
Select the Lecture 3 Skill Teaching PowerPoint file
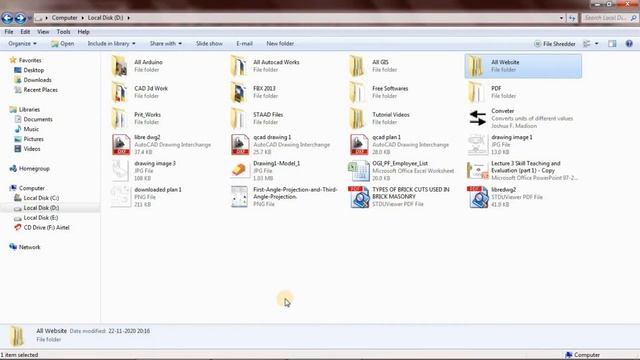point(524,171)
